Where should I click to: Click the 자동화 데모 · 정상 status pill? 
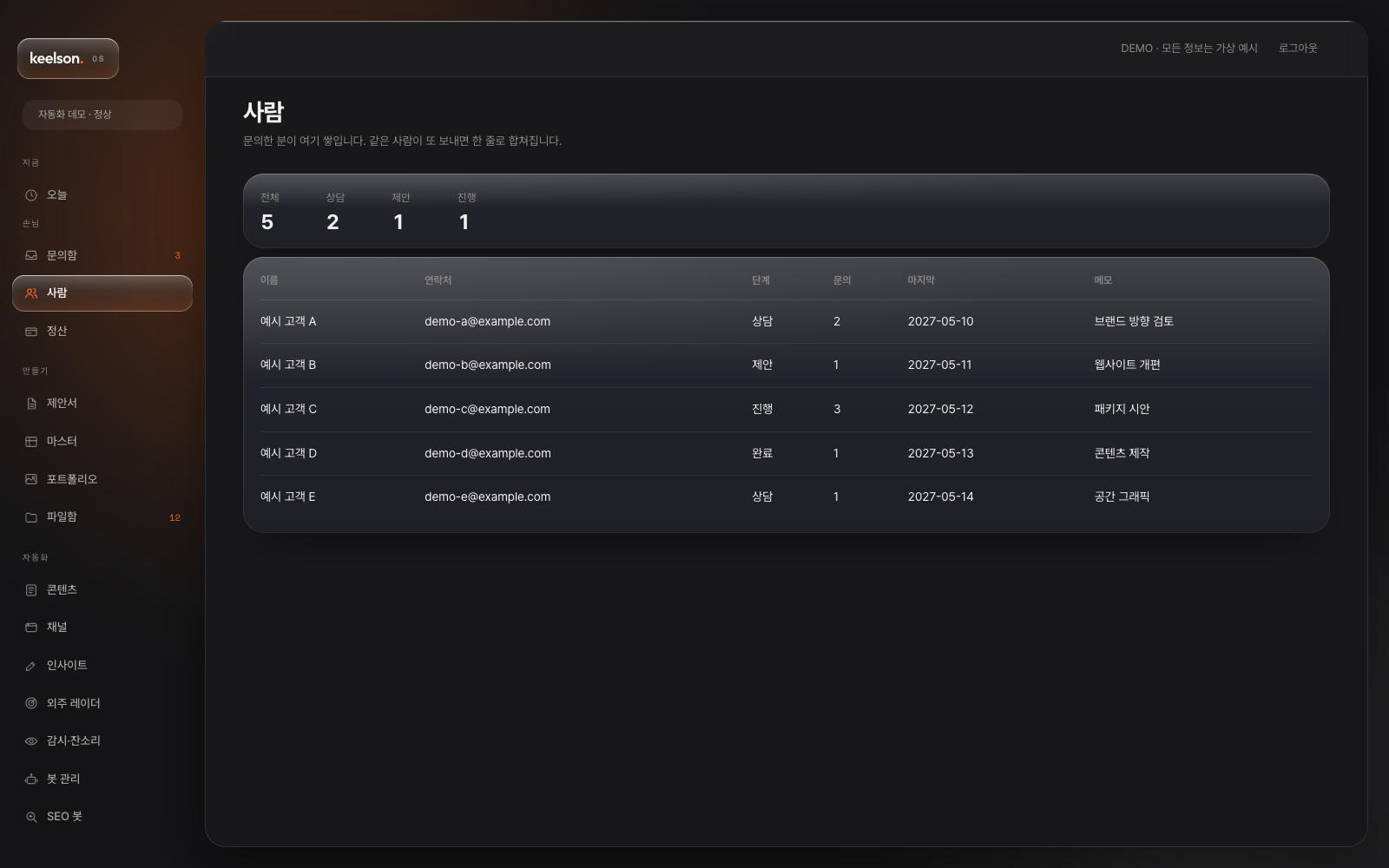102,115
